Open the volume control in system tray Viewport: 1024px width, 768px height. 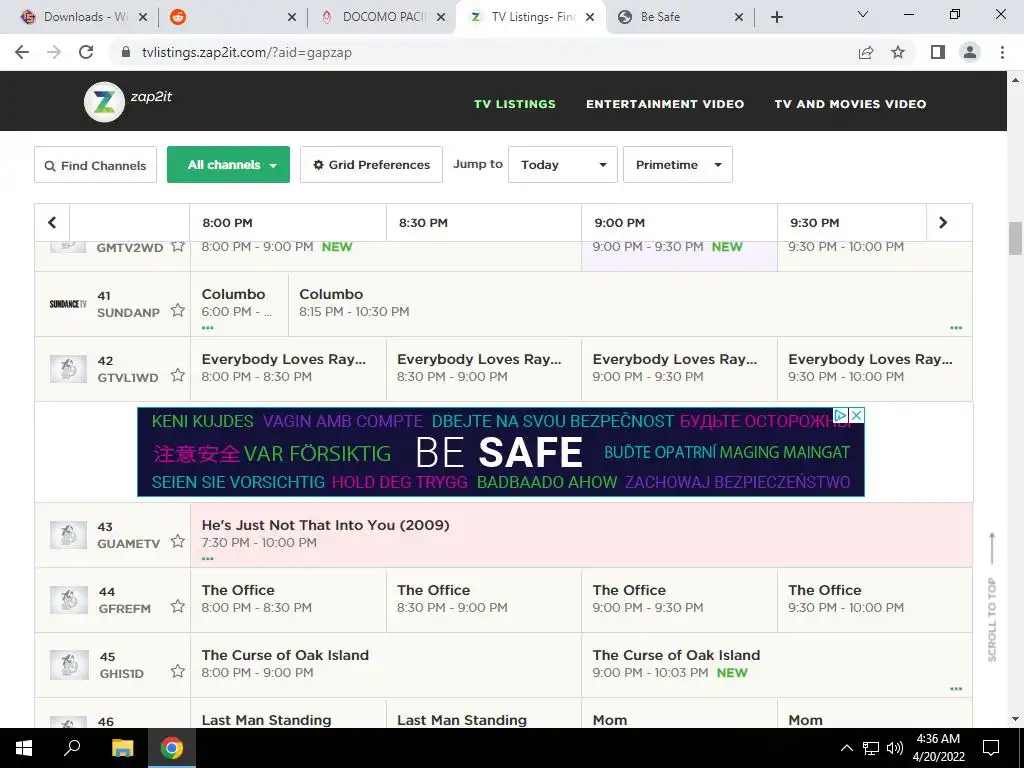click(895, 748)
